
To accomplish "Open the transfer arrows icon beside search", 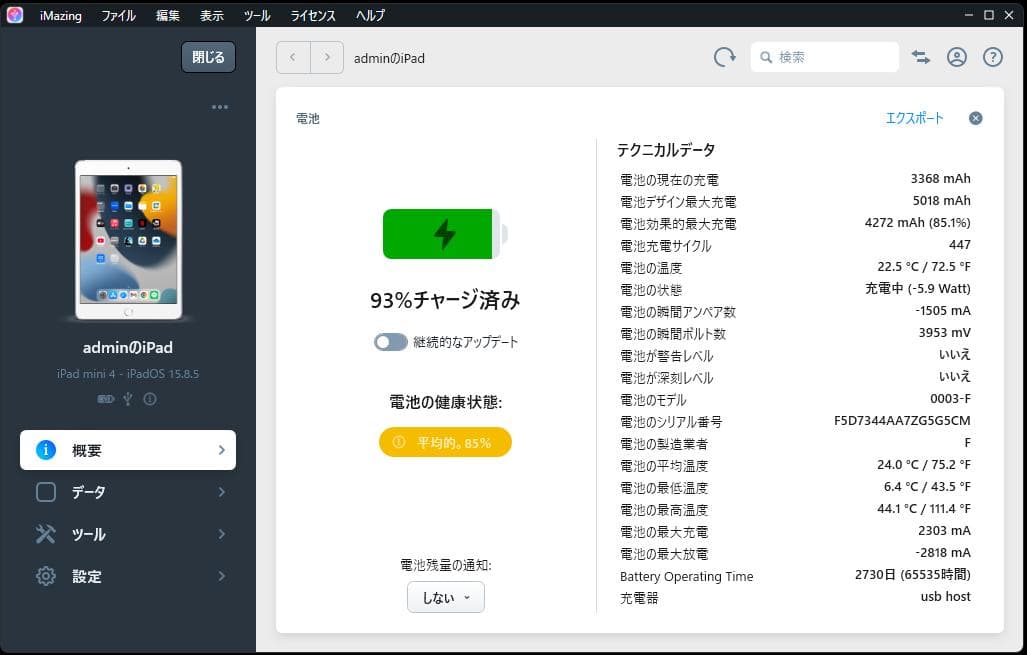I will pyautogui.click(x=921, y=58).
